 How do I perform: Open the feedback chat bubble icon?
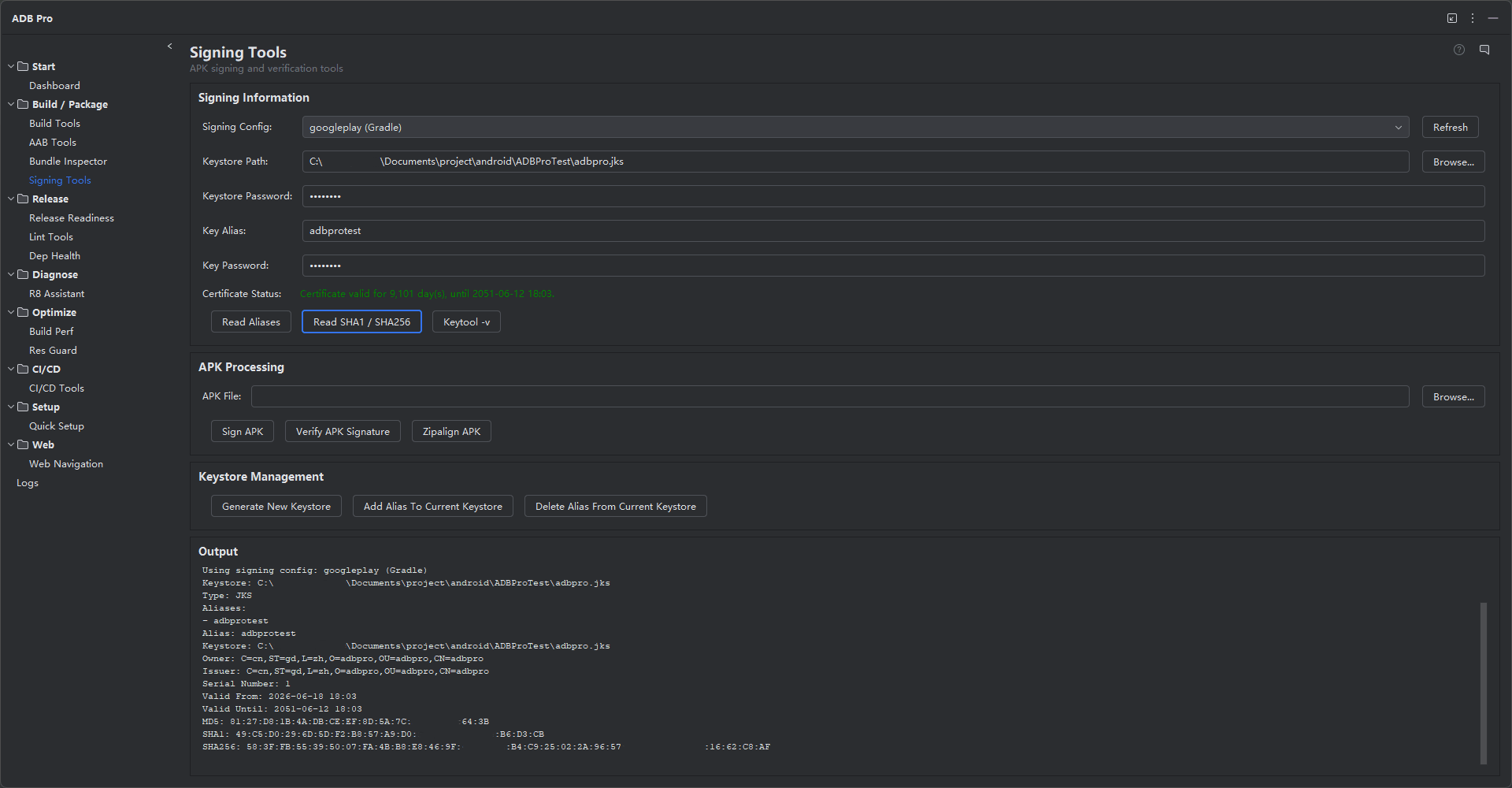coord(1484,50)
